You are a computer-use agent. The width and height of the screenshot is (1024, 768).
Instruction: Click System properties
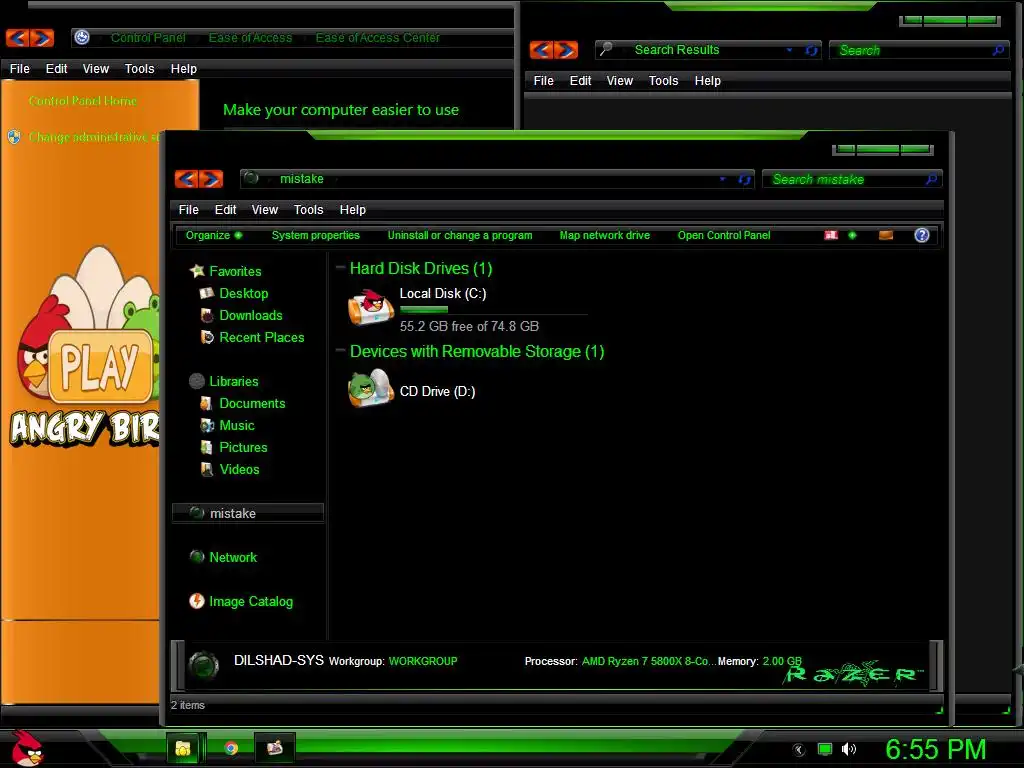click(315, 235)
